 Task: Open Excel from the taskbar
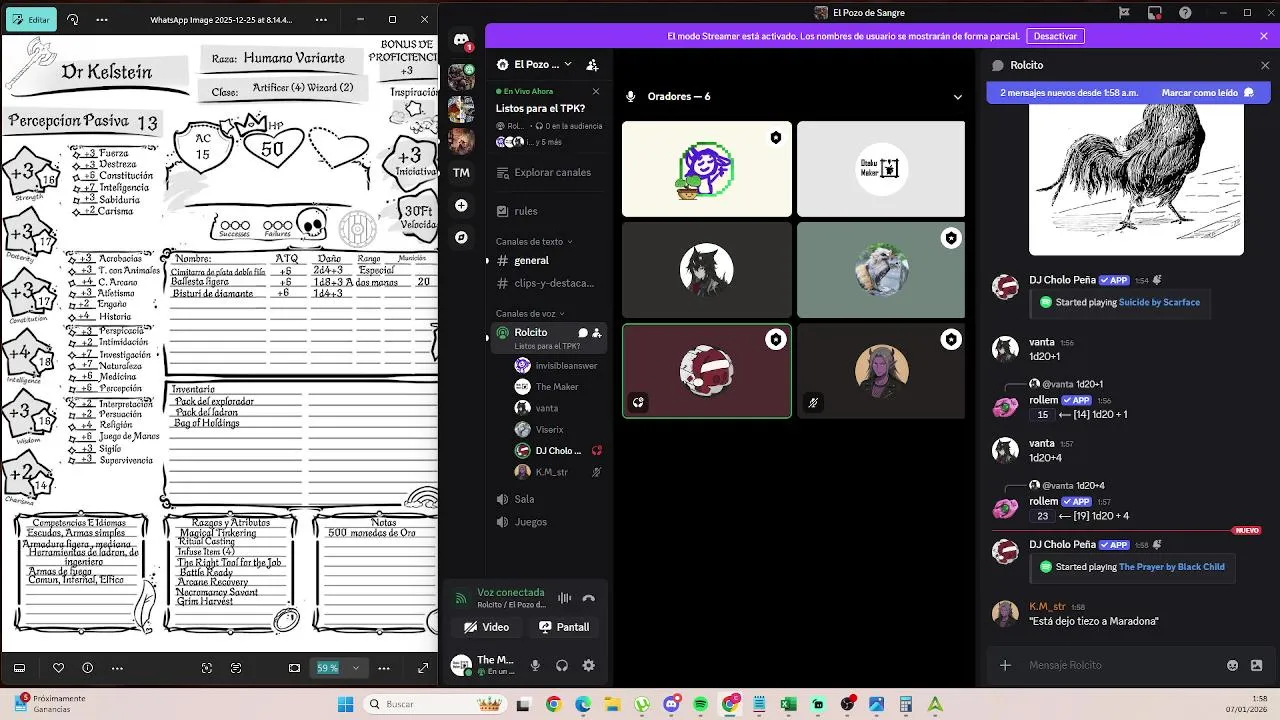[x=788, y=704]
